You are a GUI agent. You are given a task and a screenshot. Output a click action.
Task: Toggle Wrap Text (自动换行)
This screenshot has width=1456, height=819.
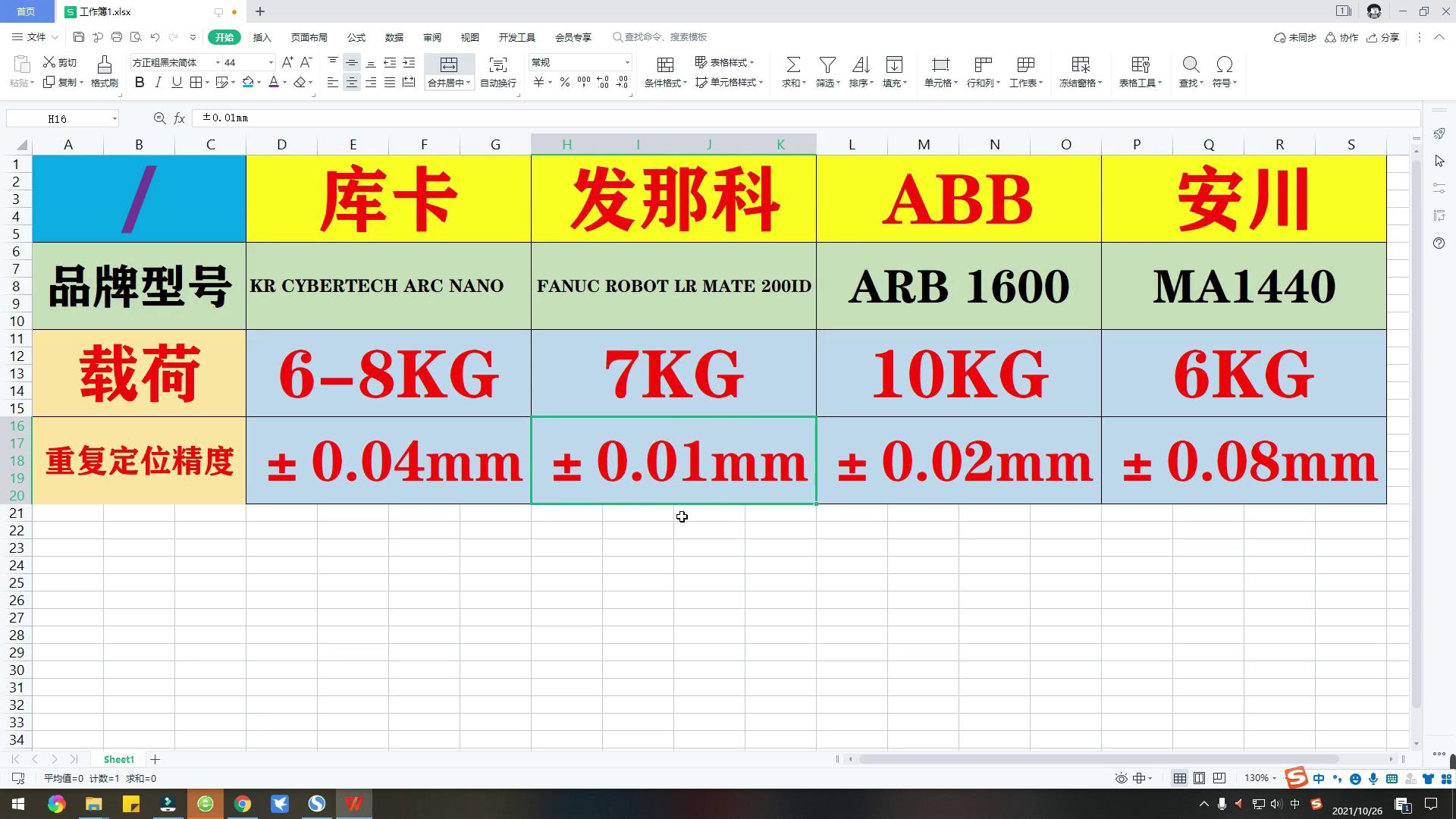(x=498, y=71)
